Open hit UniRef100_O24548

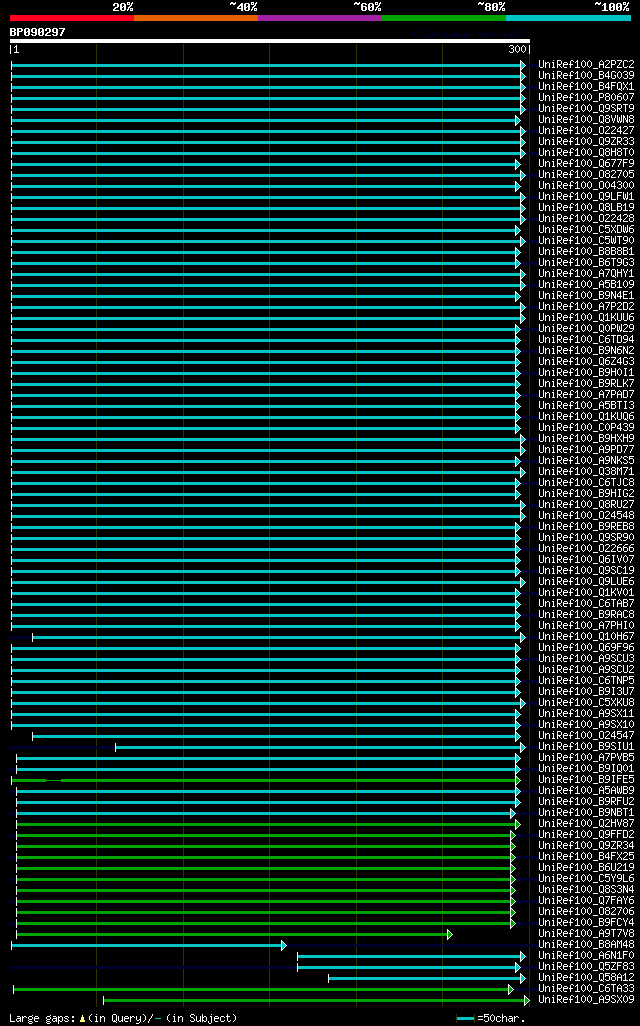pyautogui.click(x=586, y=516)
